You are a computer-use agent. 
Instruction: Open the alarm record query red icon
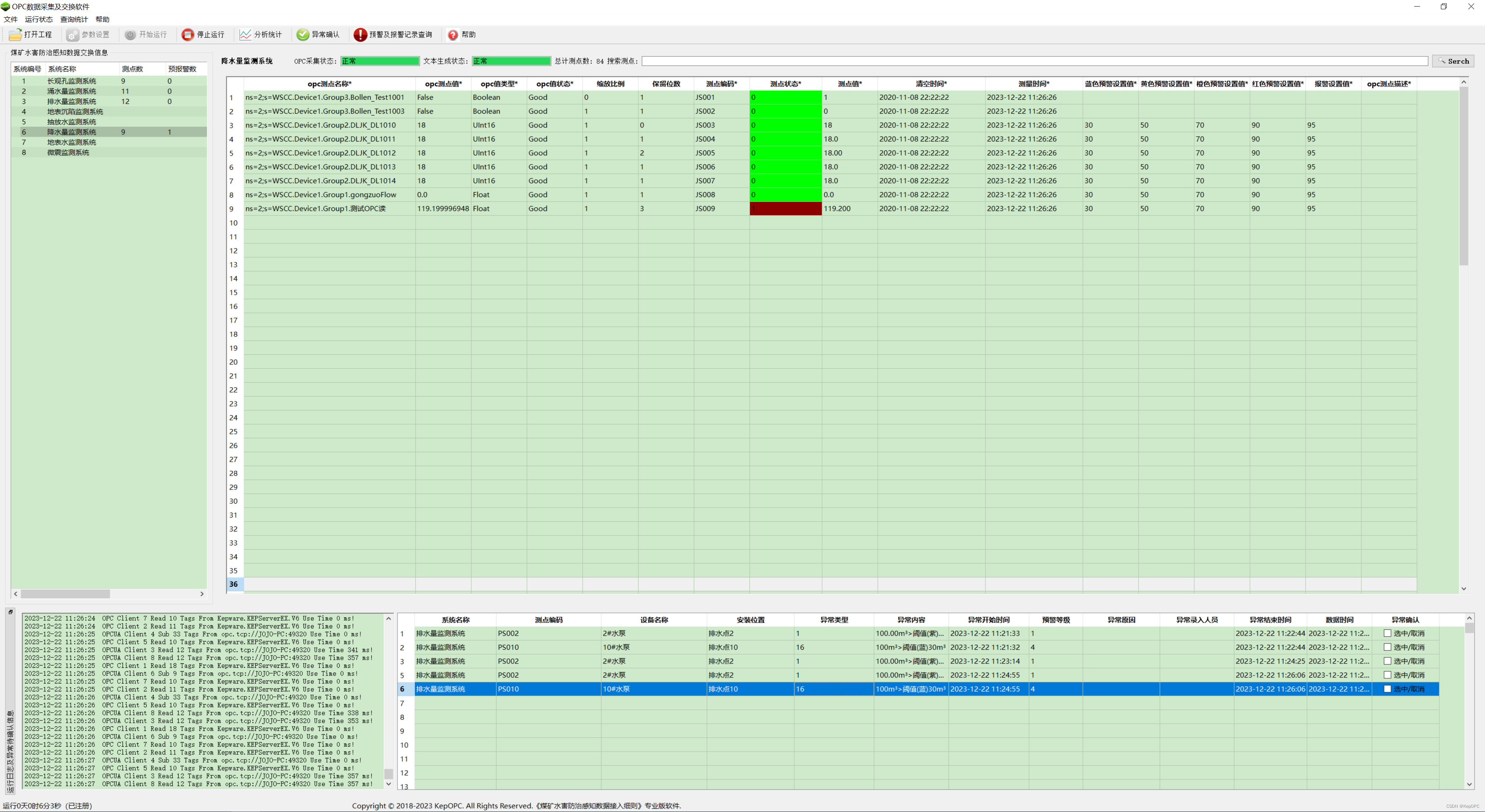point(360,34)
